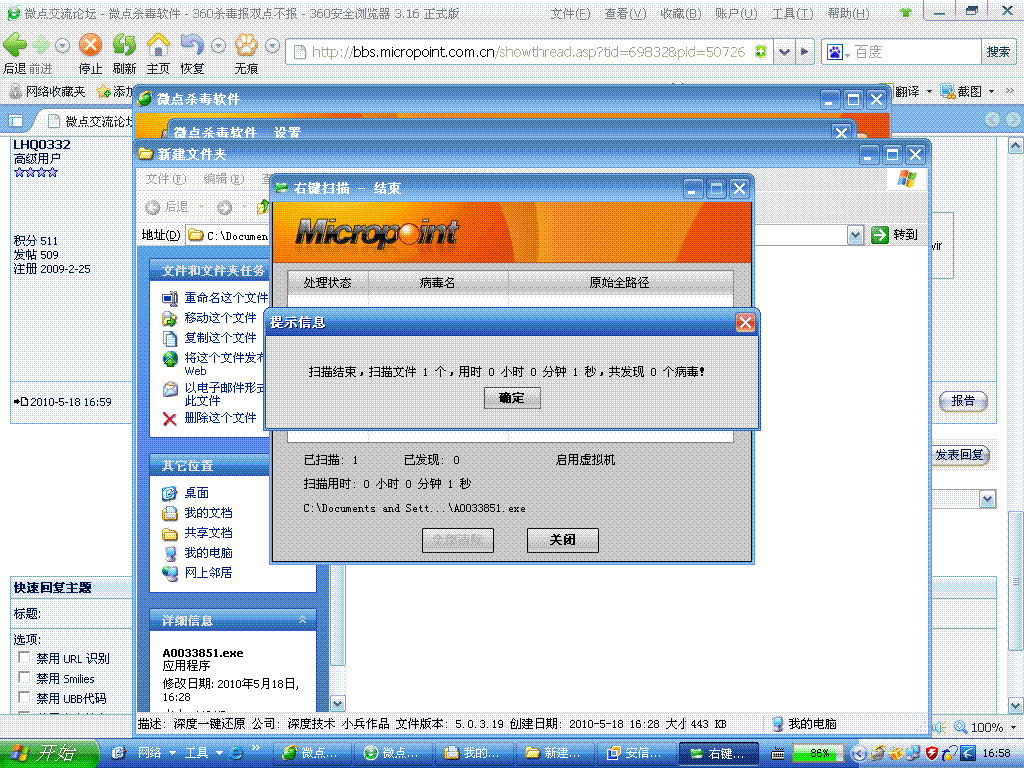Click the 关闭 button in scan window
This screenshot has height=768, width=1024.
(x=562, y=540)
